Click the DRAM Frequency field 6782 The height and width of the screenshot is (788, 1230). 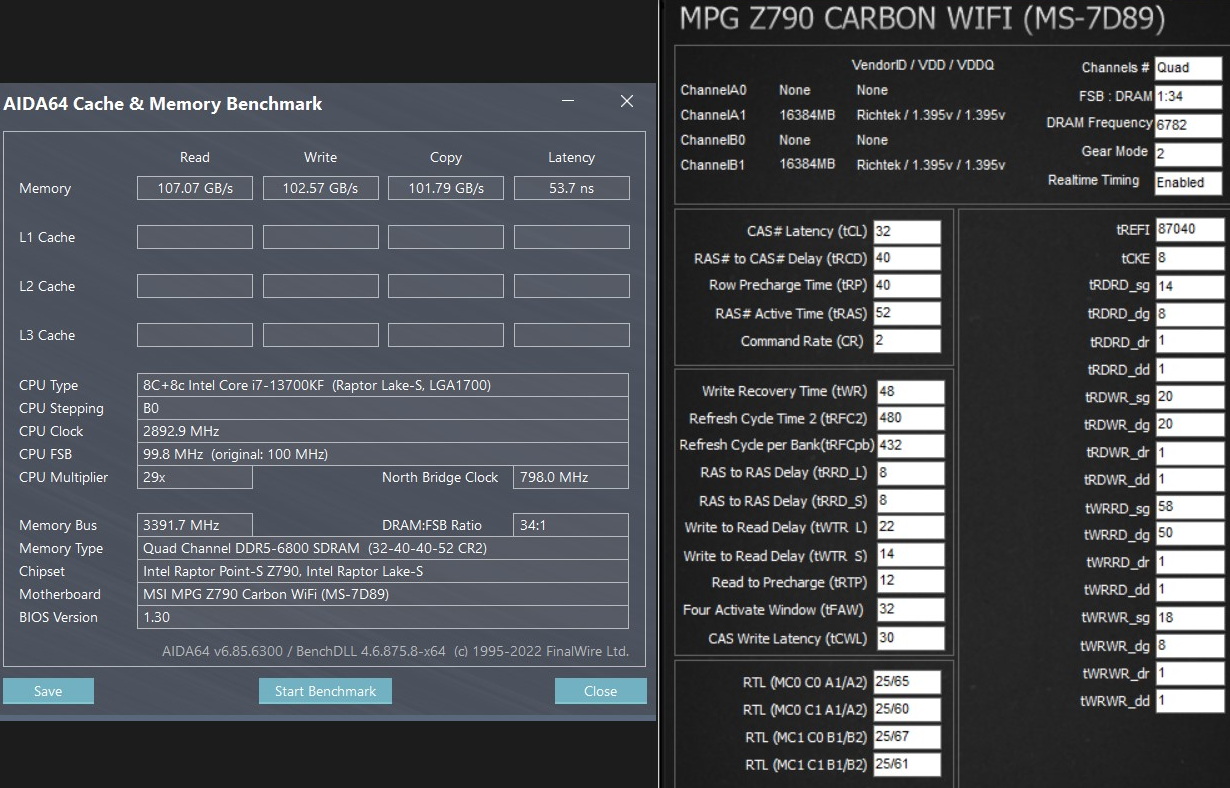(1188, 126)
